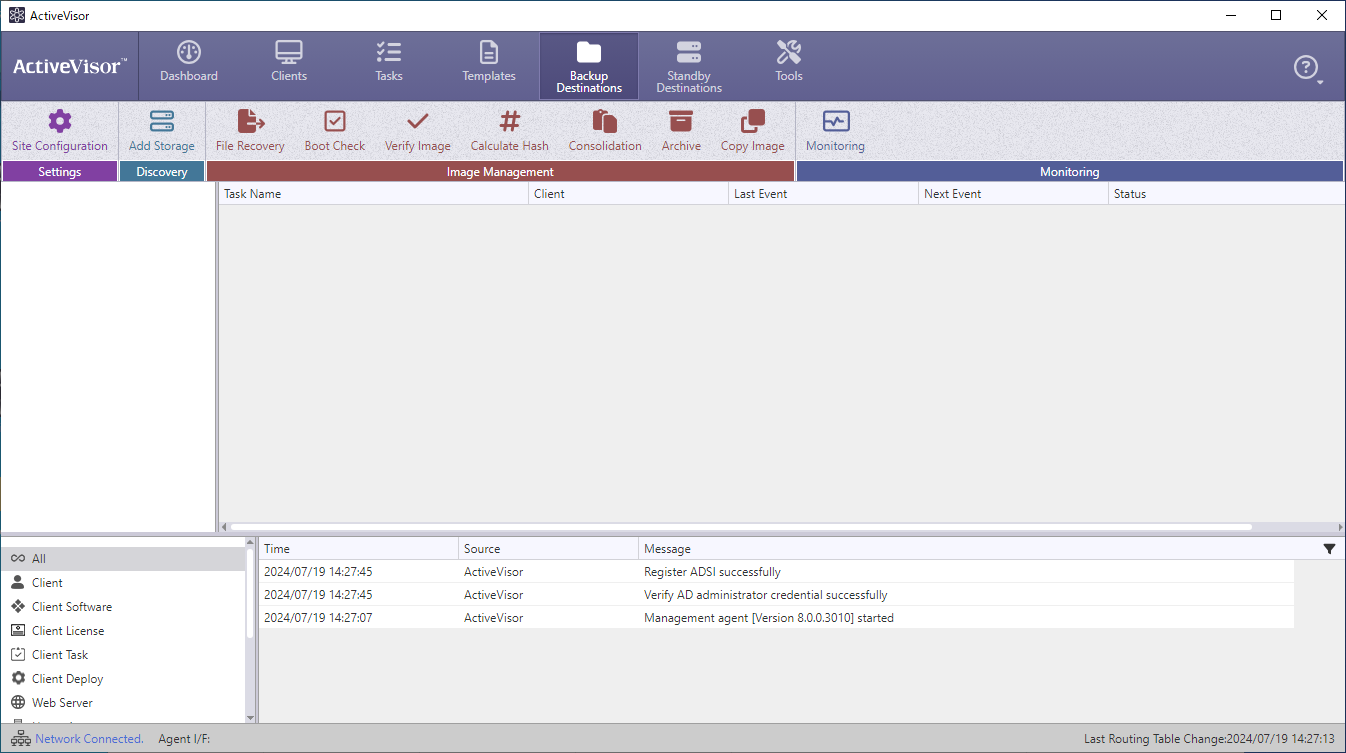The height and width of the screenshot is (753, 1346).
Task: Sort by Status column header
Action: pos(1226,194)
